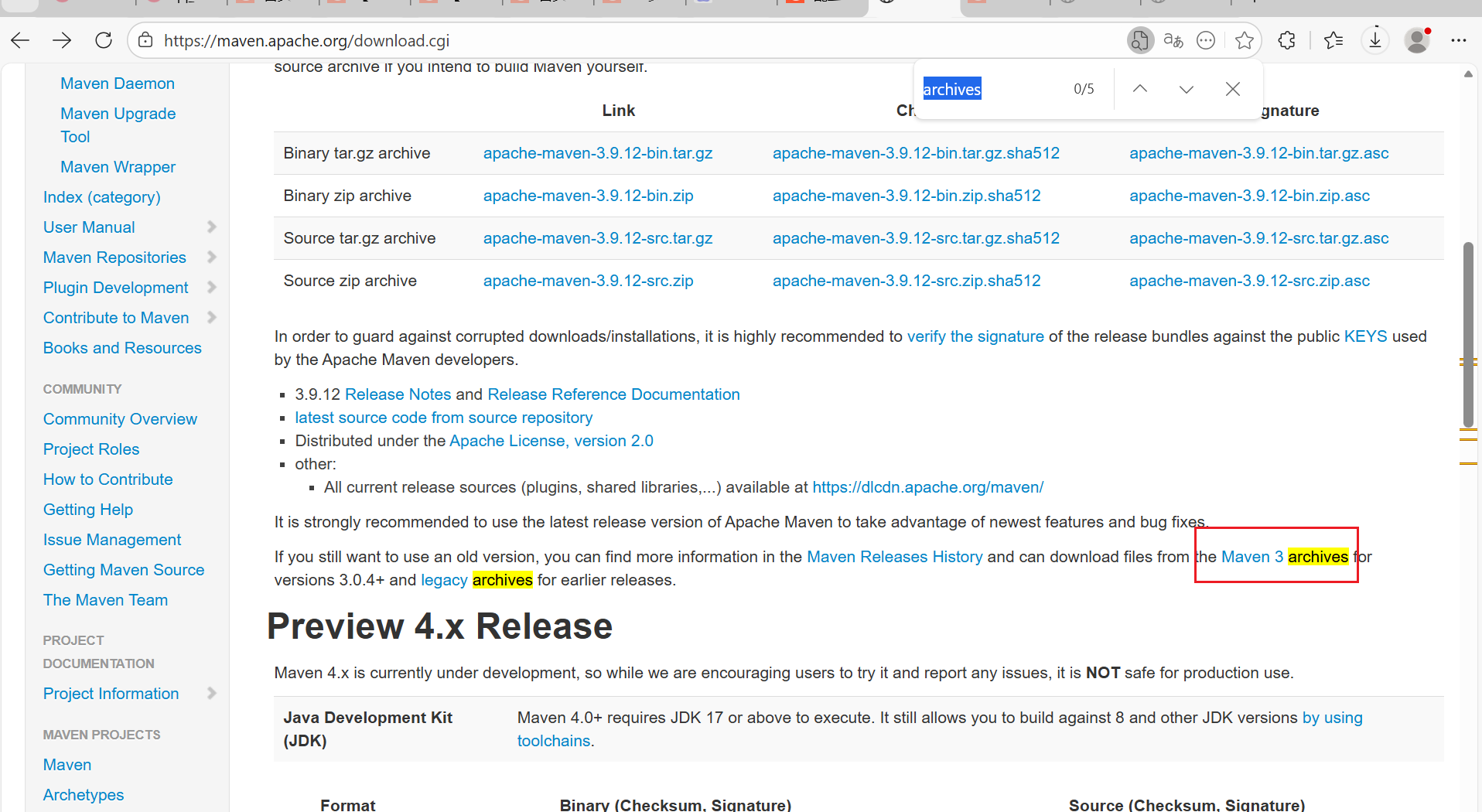The width and height of the screenshot is (1482, 812).
Task: Open Apache License, version 2.0 link
Action: point(551,441)
